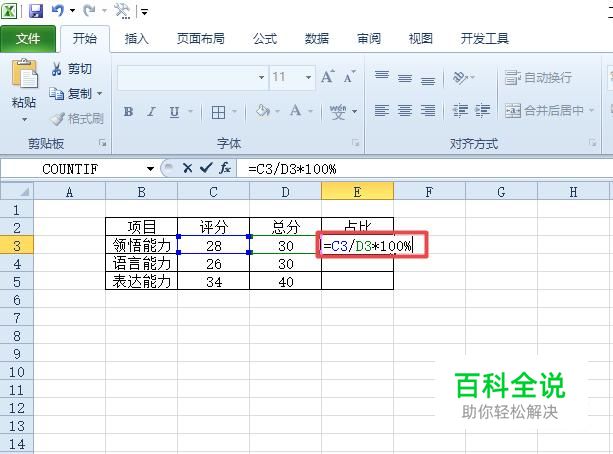This screenshot has height=454, width=613.
Task: Click the center text icon
Action: point(405,111)
